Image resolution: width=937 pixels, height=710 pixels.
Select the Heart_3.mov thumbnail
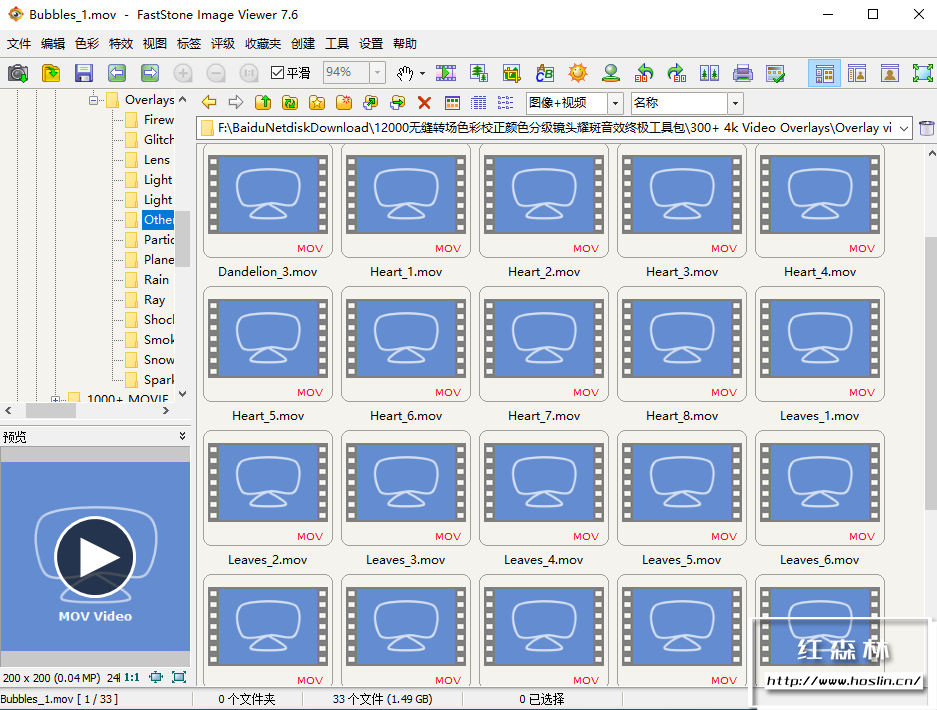pyautogui.click(x=681, y=202)
